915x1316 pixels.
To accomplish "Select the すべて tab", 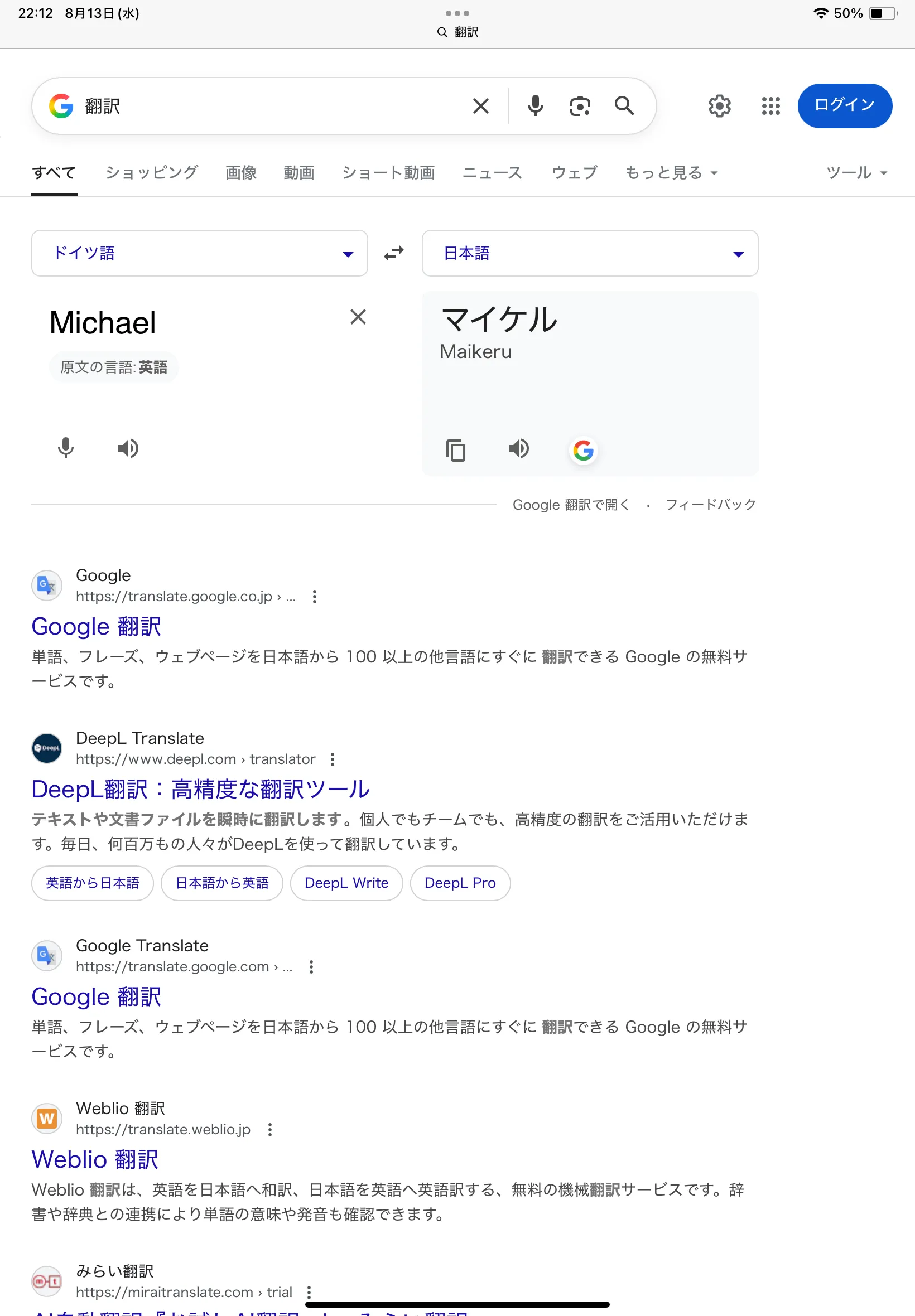I will click(54, 172).
